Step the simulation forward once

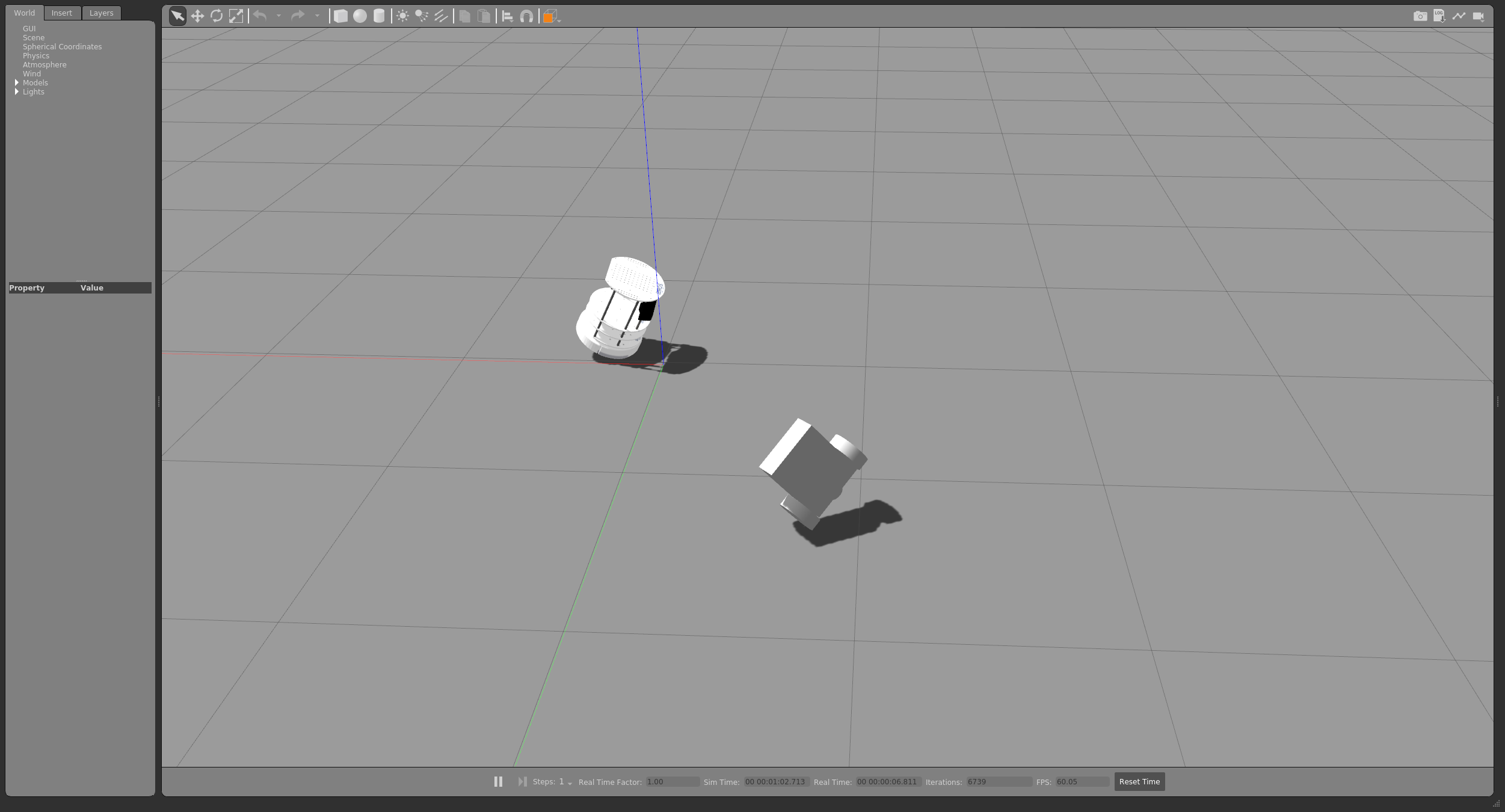pos(522,781)
